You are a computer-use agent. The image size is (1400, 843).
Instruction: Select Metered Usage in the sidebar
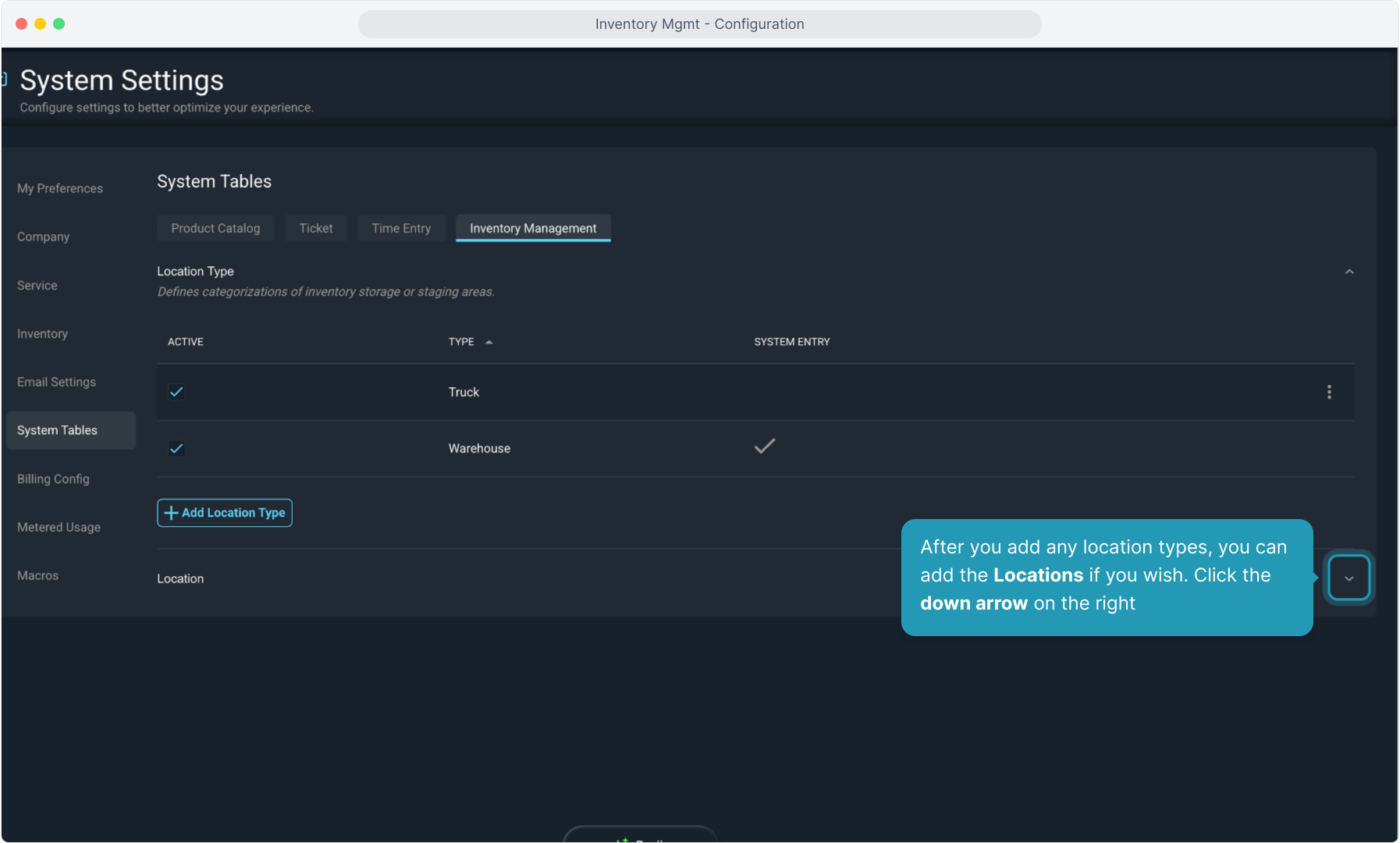coord(59,527)
